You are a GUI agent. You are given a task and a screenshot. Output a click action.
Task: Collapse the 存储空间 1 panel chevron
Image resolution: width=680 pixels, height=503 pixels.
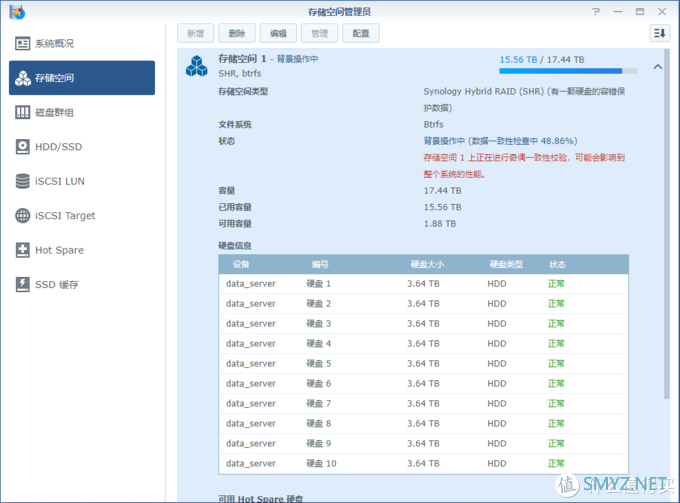658,67
